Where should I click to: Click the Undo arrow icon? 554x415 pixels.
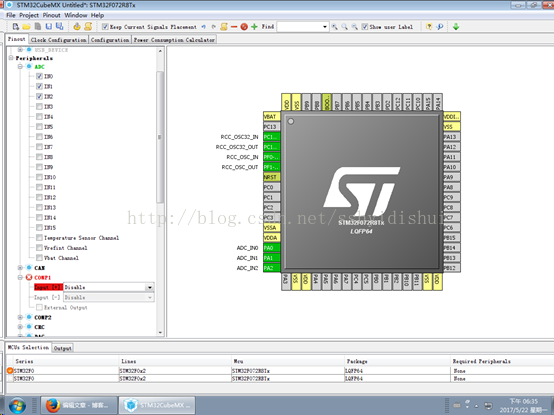204,27
